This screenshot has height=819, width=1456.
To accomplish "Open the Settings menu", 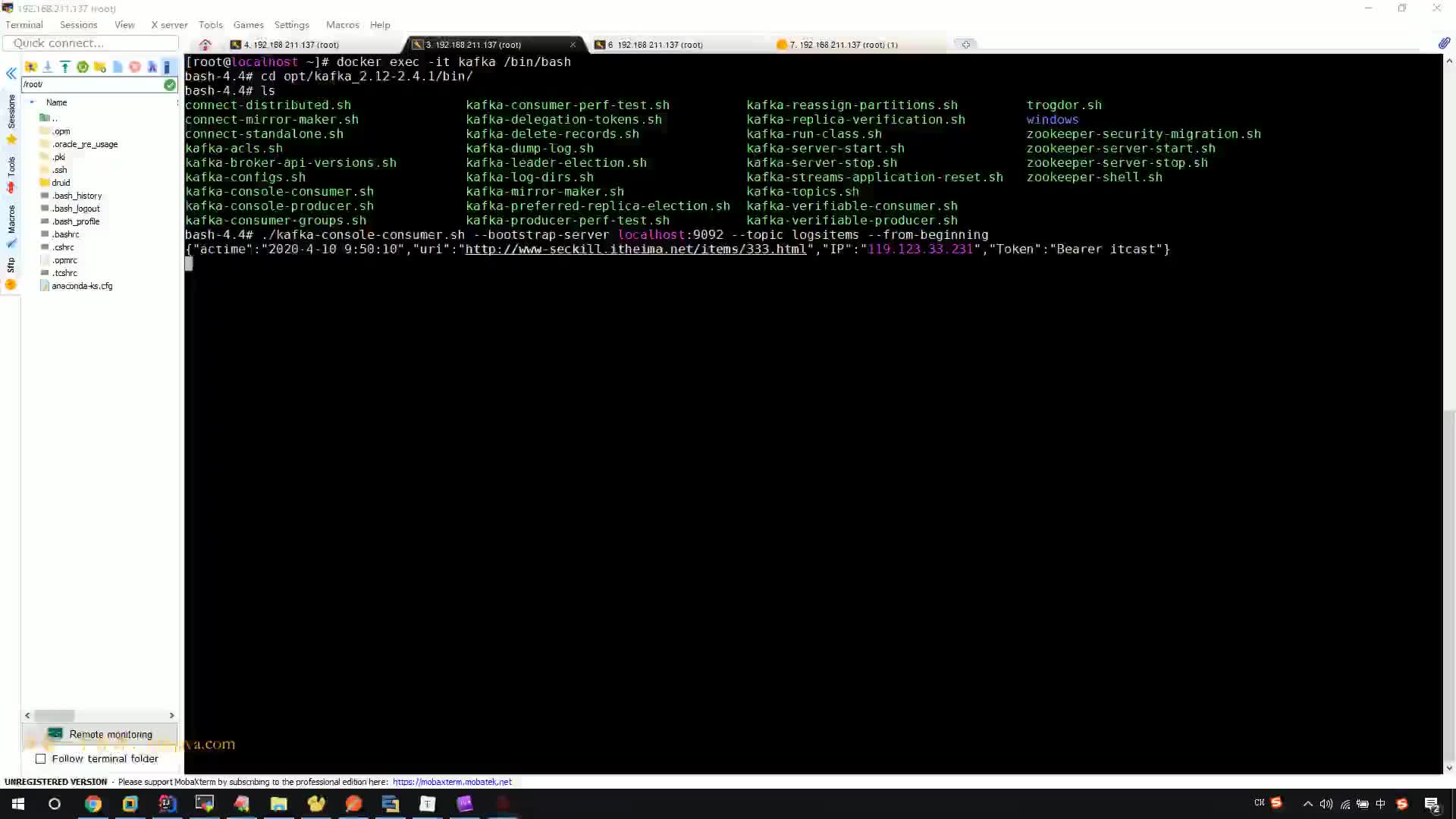I will pos(292,25).
